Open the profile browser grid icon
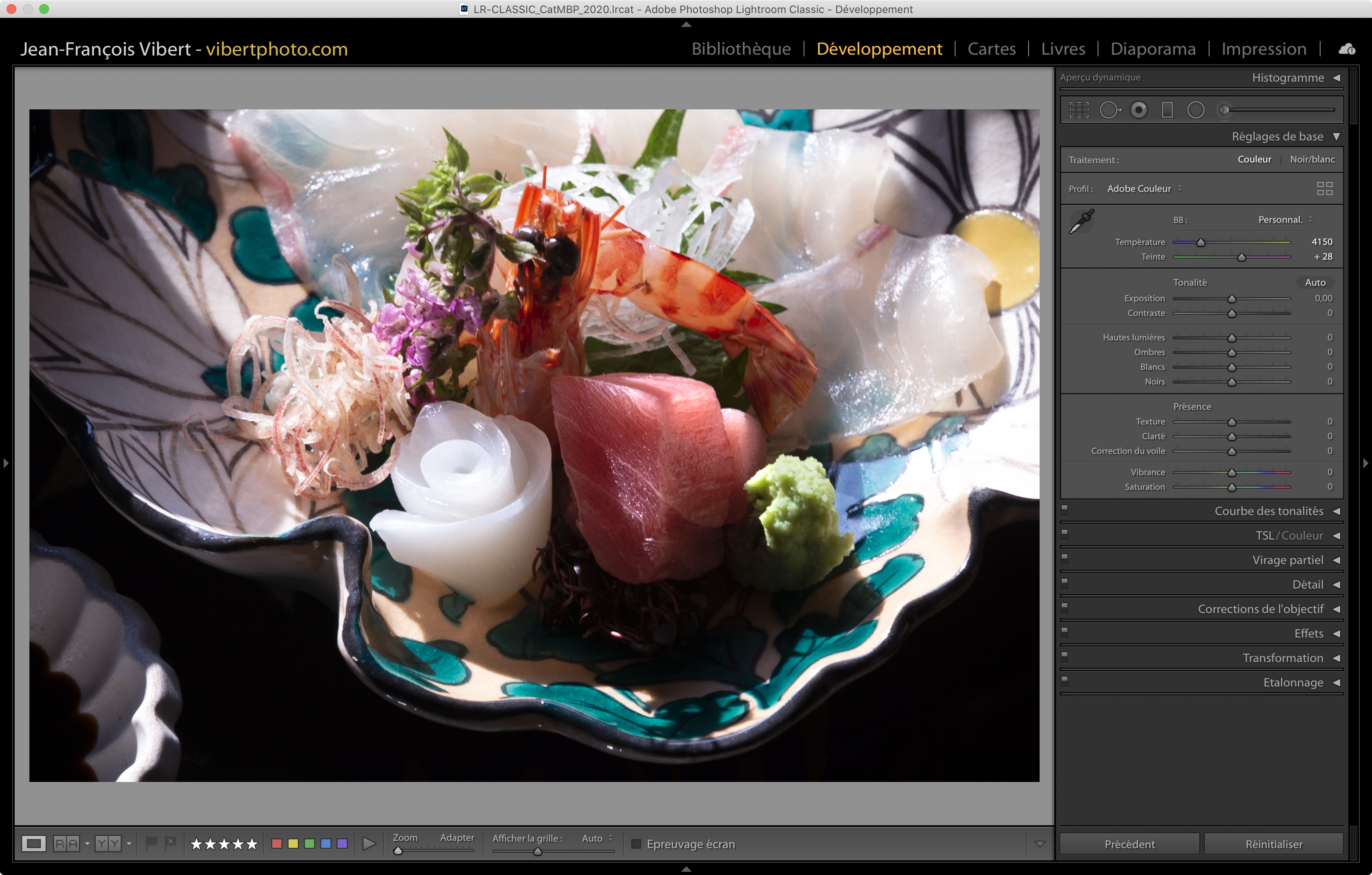Viewport: 1372px width, 875px height. [1324, 189]
